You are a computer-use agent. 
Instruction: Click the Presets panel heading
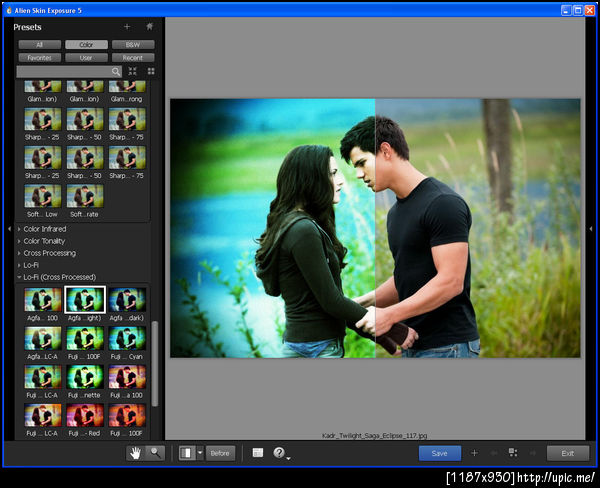(x=27, y=27)
